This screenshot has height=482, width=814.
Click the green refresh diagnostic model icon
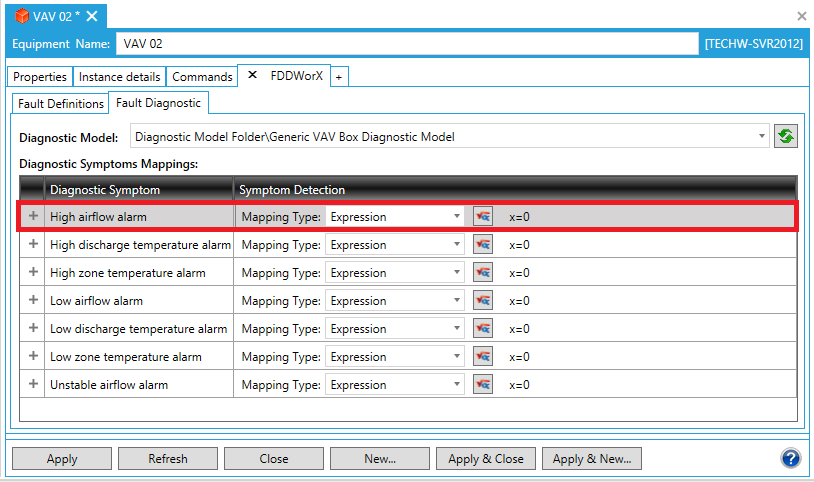(786, 137)
